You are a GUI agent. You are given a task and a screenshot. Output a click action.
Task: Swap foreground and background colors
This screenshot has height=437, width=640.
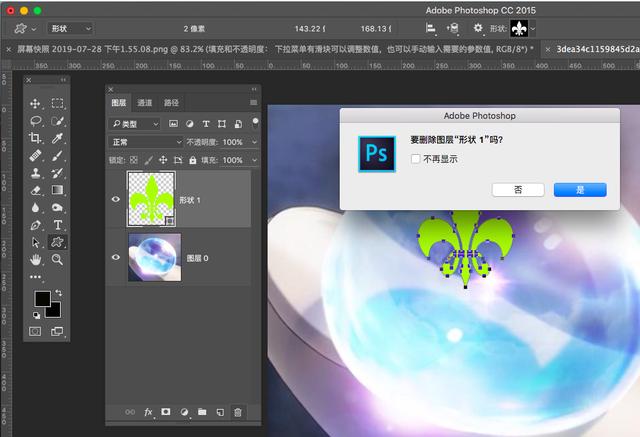tap(58, 293)
